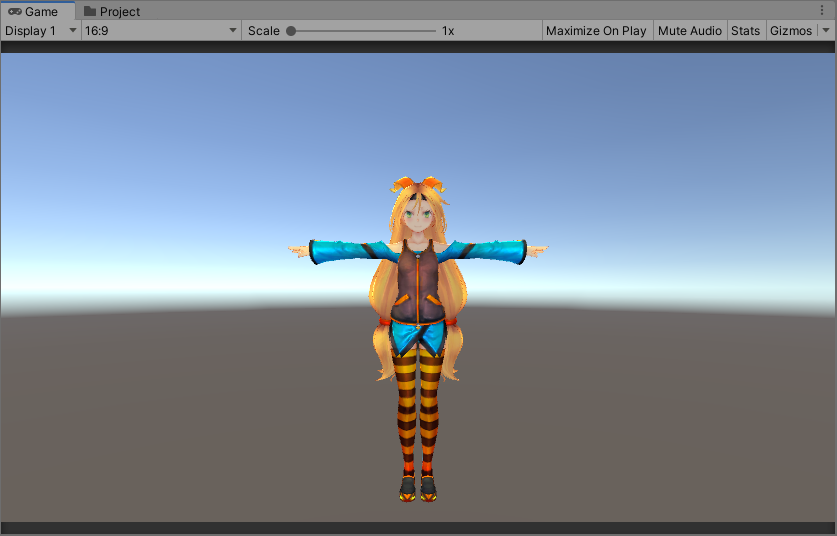
Task: Open the panel options three-dot menu
Action: coord(822,11)
